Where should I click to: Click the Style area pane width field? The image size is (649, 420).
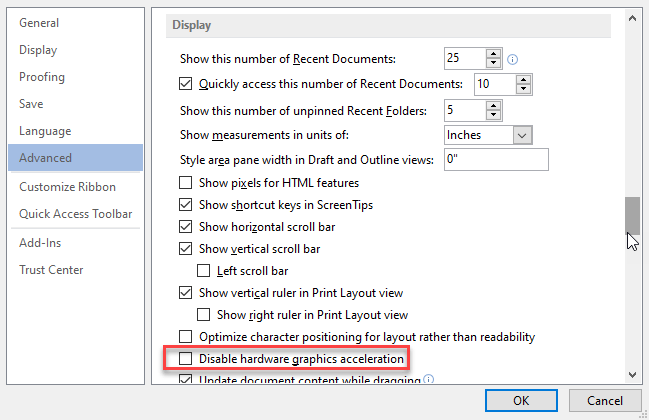point(496,159)
